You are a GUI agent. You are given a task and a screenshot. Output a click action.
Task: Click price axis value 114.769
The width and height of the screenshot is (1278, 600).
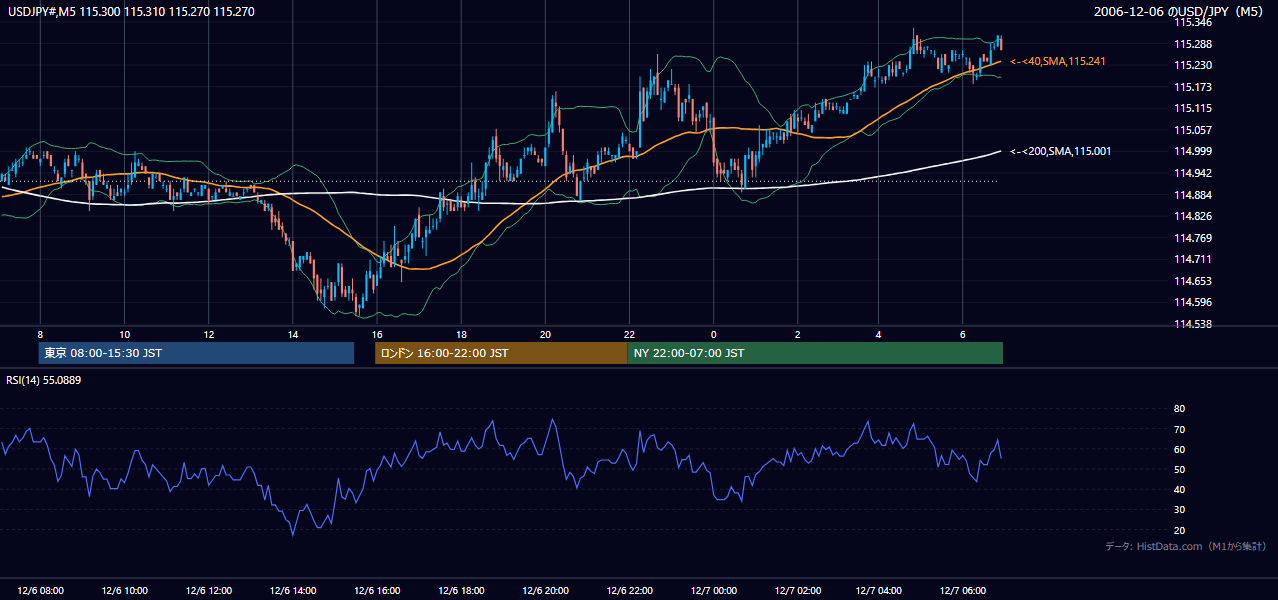[1192, 238]
